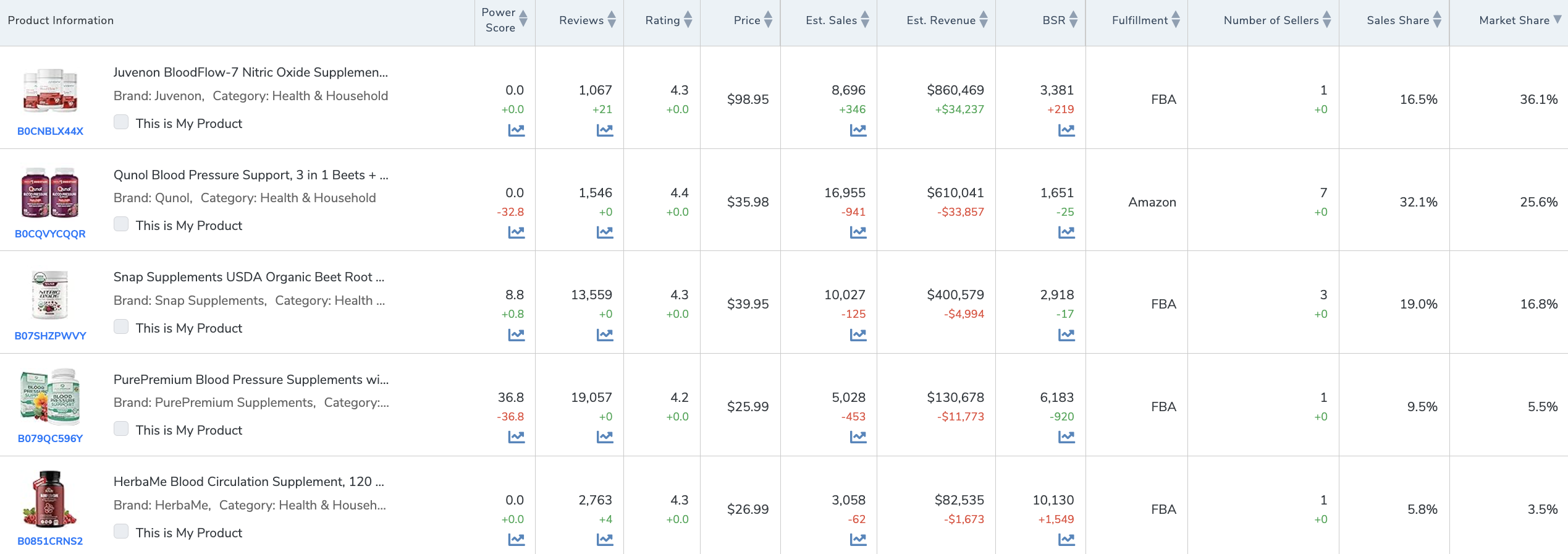Sort table by Est. Sales column
Viewport: 1568px width, 554px height.
pyautogui.click(x=865, y=20)
